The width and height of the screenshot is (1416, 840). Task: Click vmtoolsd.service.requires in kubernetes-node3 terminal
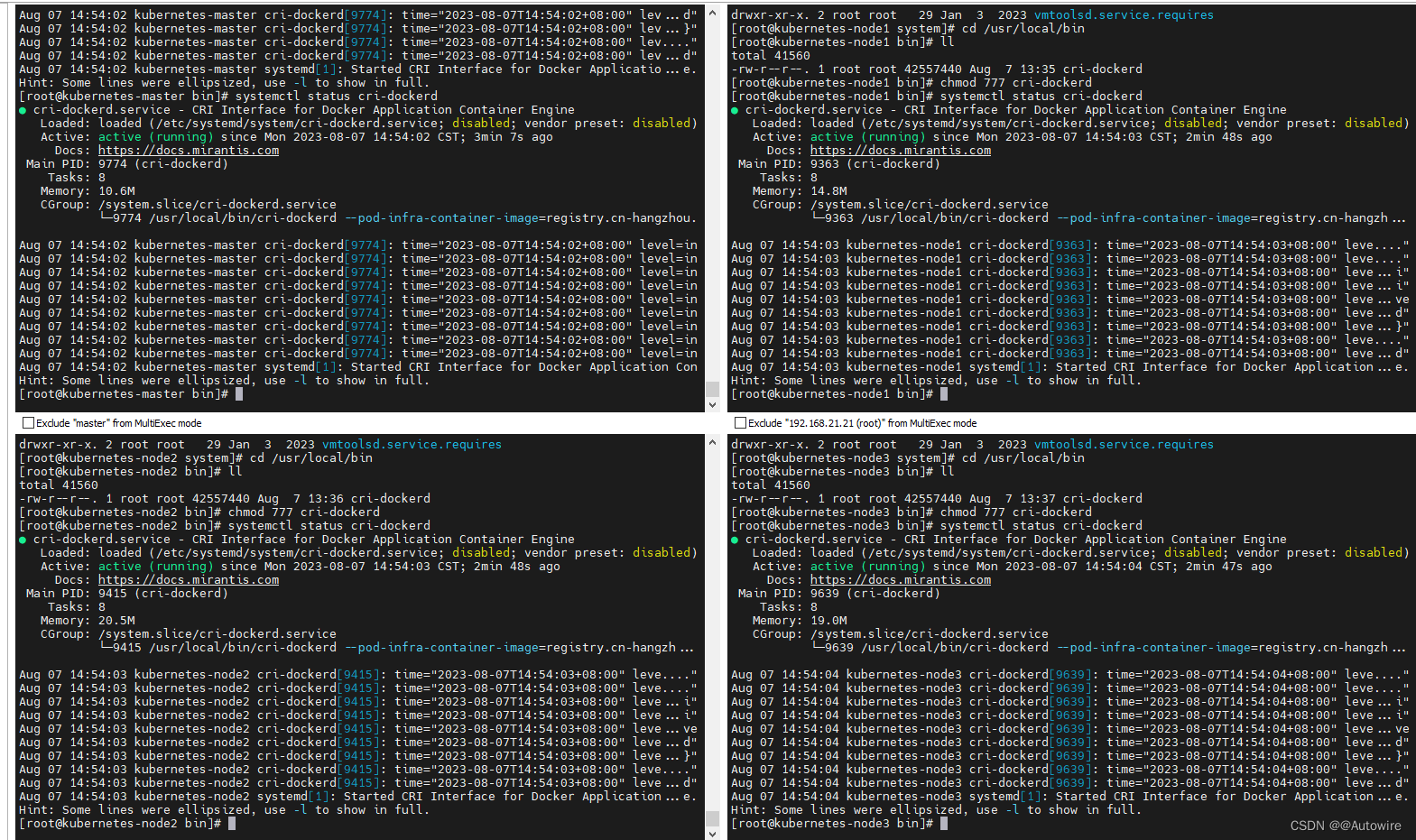pyautogui.click(x=1124, y=445)
